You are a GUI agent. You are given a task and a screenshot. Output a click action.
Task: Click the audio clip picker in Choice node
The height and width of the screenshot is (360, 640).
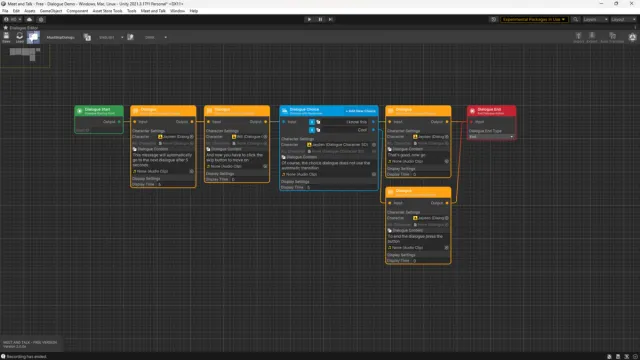click(374, 174)
